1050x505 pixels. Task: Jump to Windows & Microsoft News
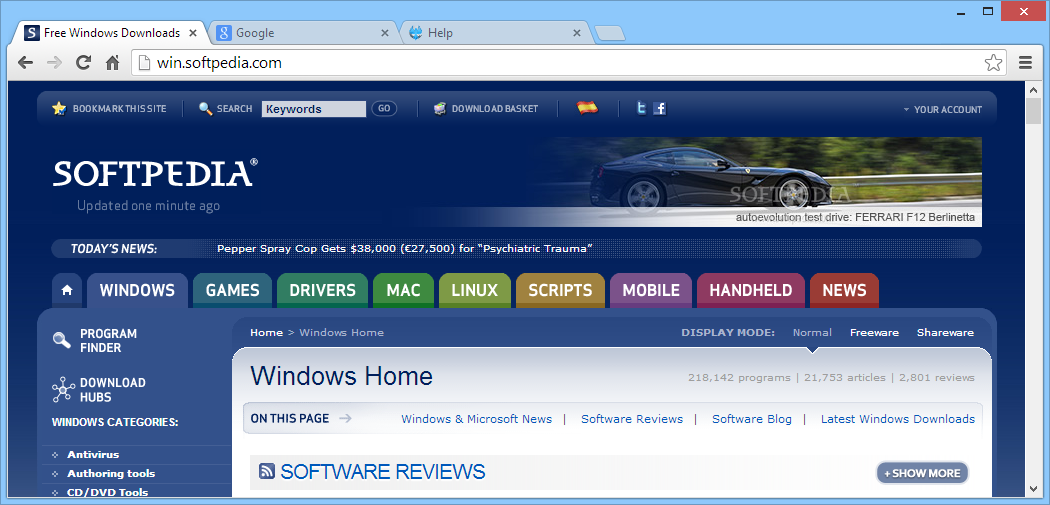coord(477,419)
